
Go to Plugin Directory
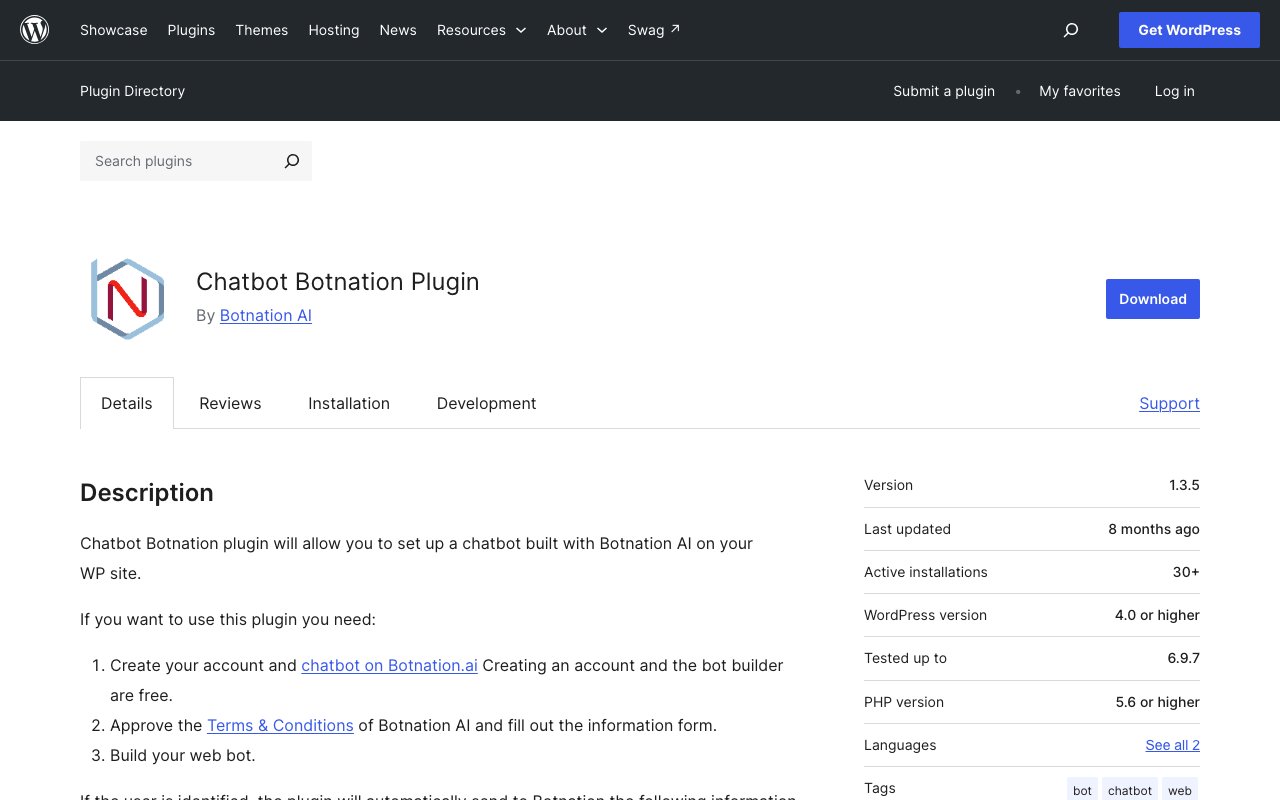coord(132,91)
